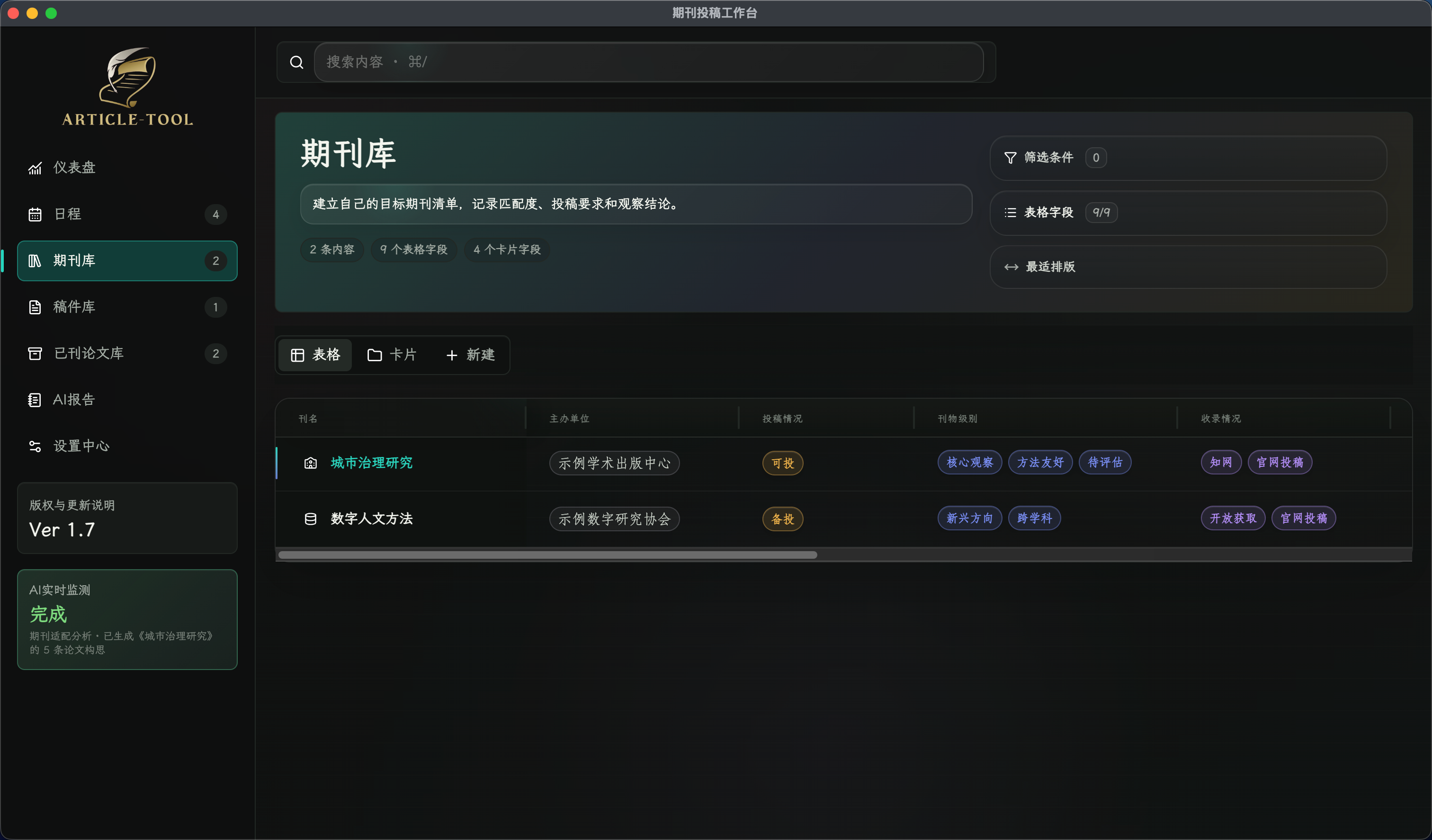Screen dimensions: 1432x840
Task: Click the 新建 button
Action: 470,355
